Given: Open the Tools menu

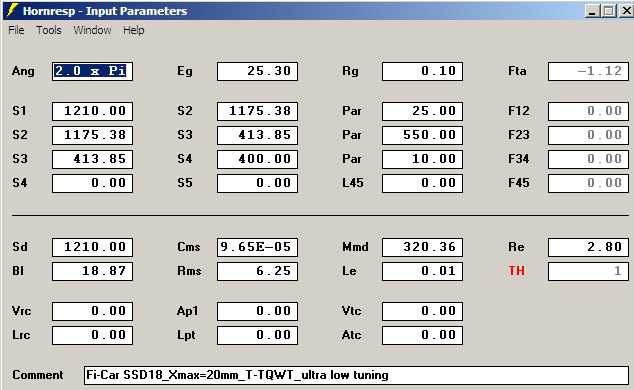Looking at the screenshot, I should pyautogui.click(x=49, y=30).
